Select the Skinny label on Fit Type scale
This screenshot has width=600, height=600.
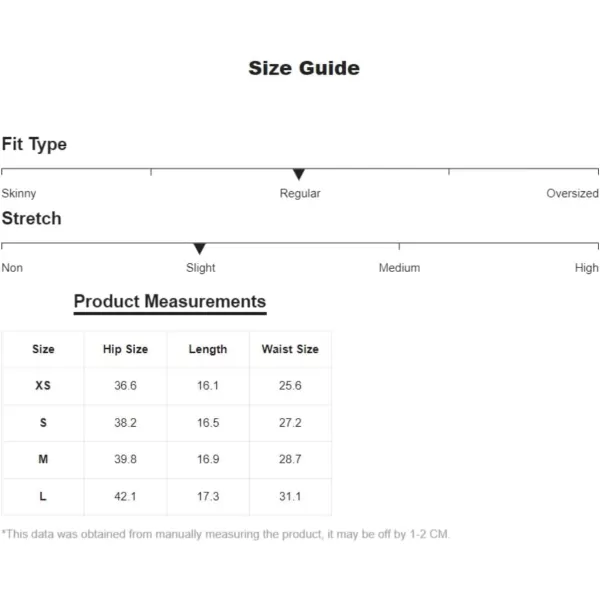pos(19,193)
